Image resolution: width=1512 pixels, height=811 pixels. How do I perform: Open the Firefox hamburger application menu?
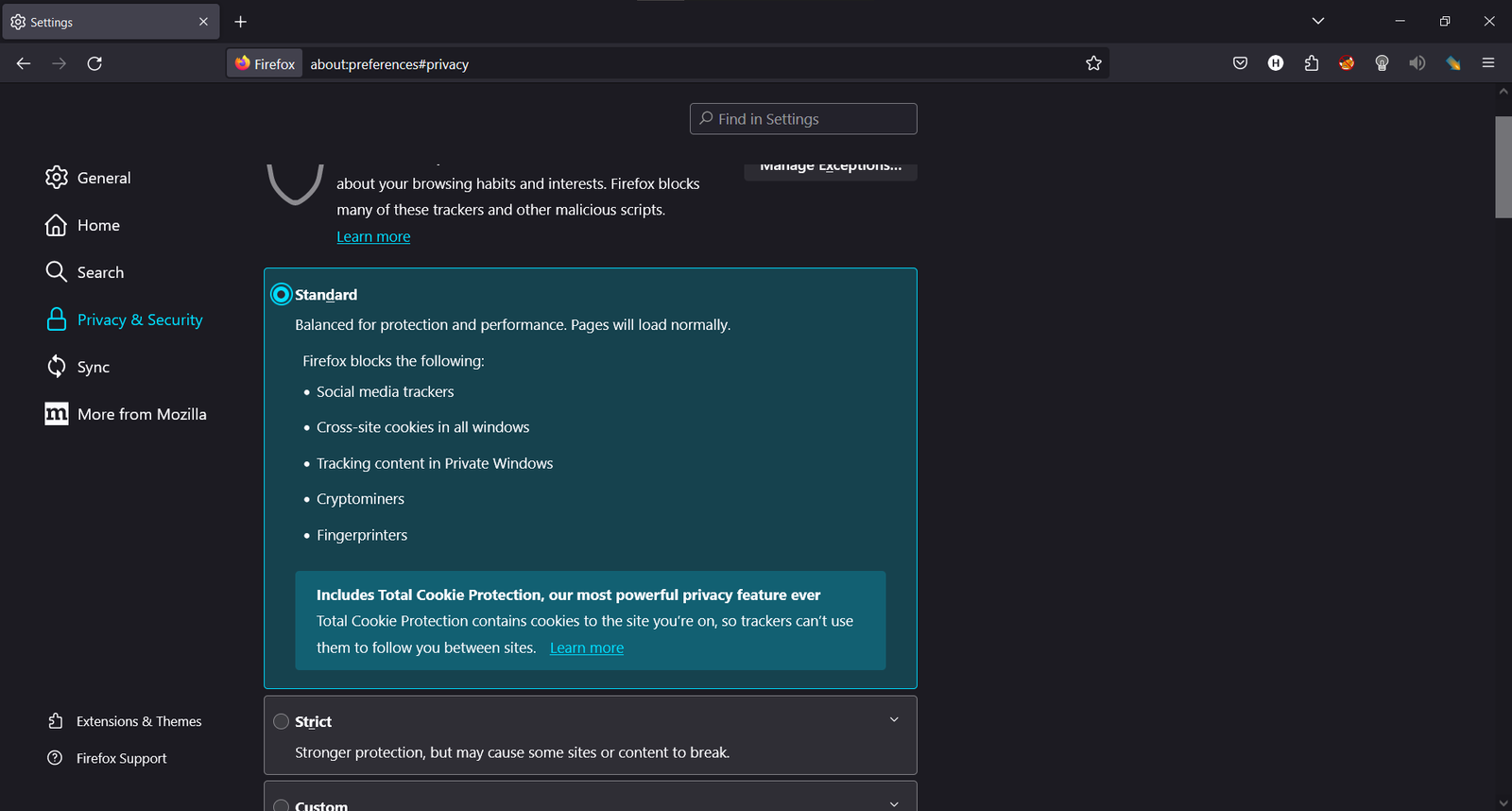pos(1488,63)
